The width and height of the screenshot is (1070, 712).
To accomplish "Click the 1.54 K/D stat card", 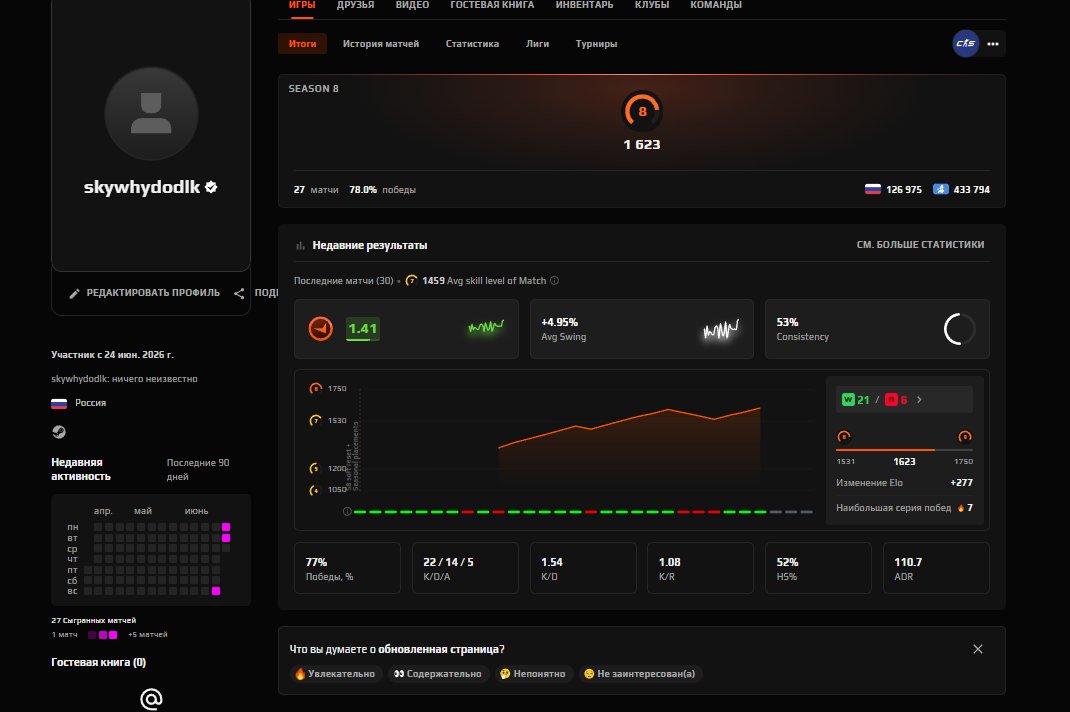I will click(583, 568).
